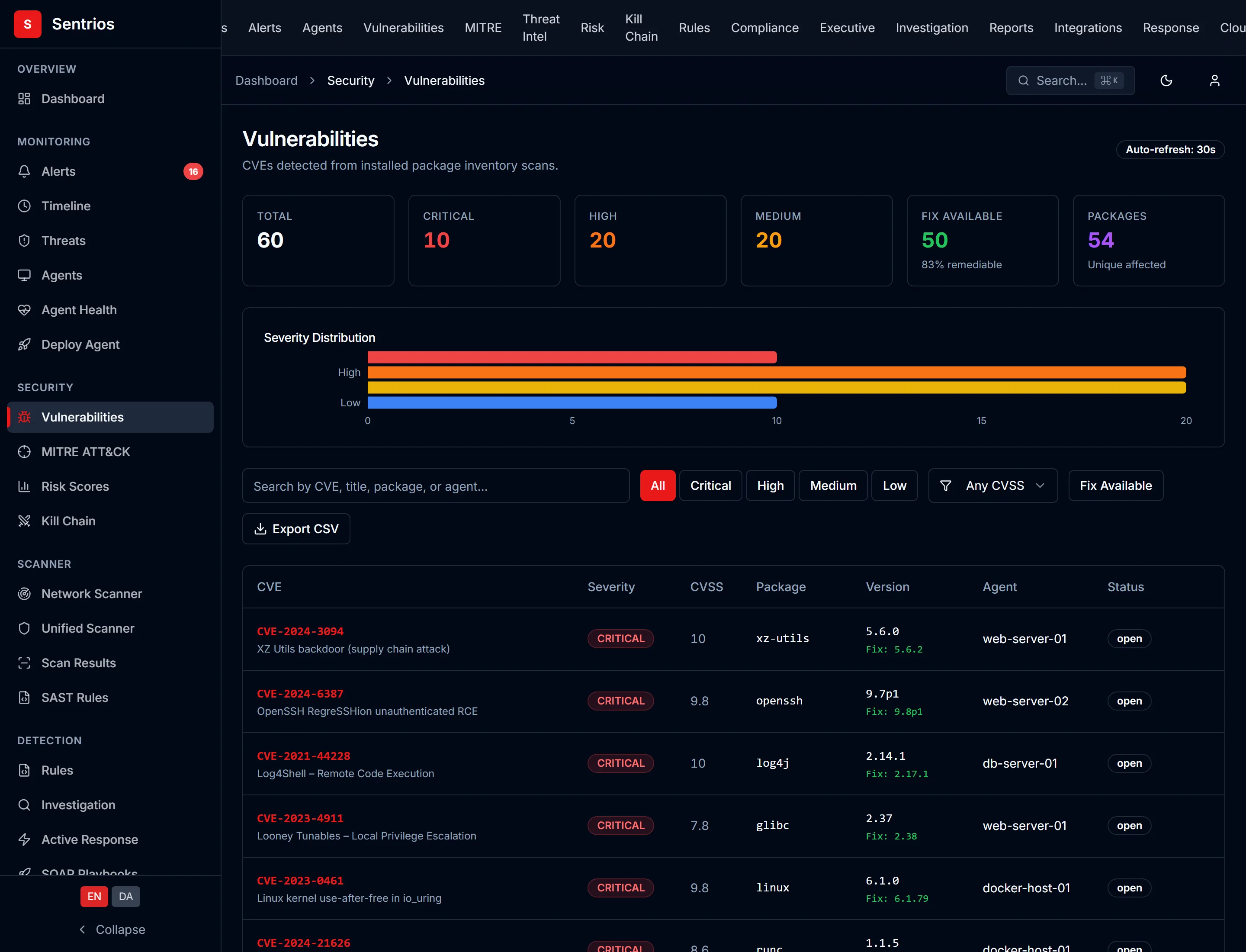Click the download icon on Export CSV
This screenshot has width=1246, height=952.
260,529
